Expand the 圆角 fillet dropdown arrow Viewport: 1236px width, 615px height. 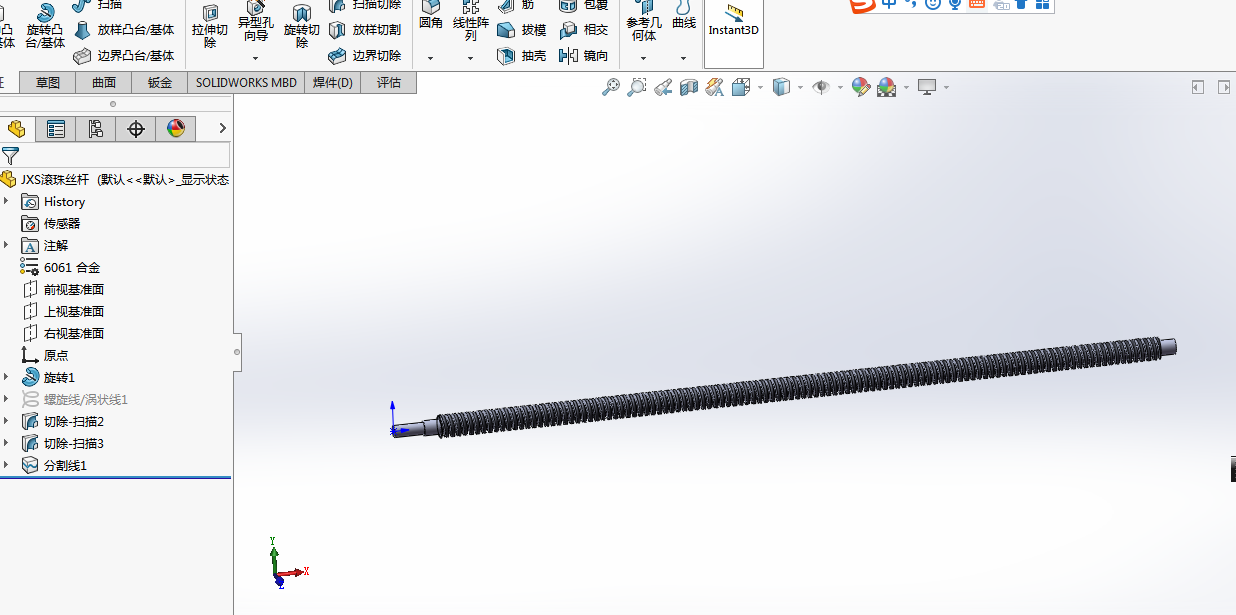431,58
